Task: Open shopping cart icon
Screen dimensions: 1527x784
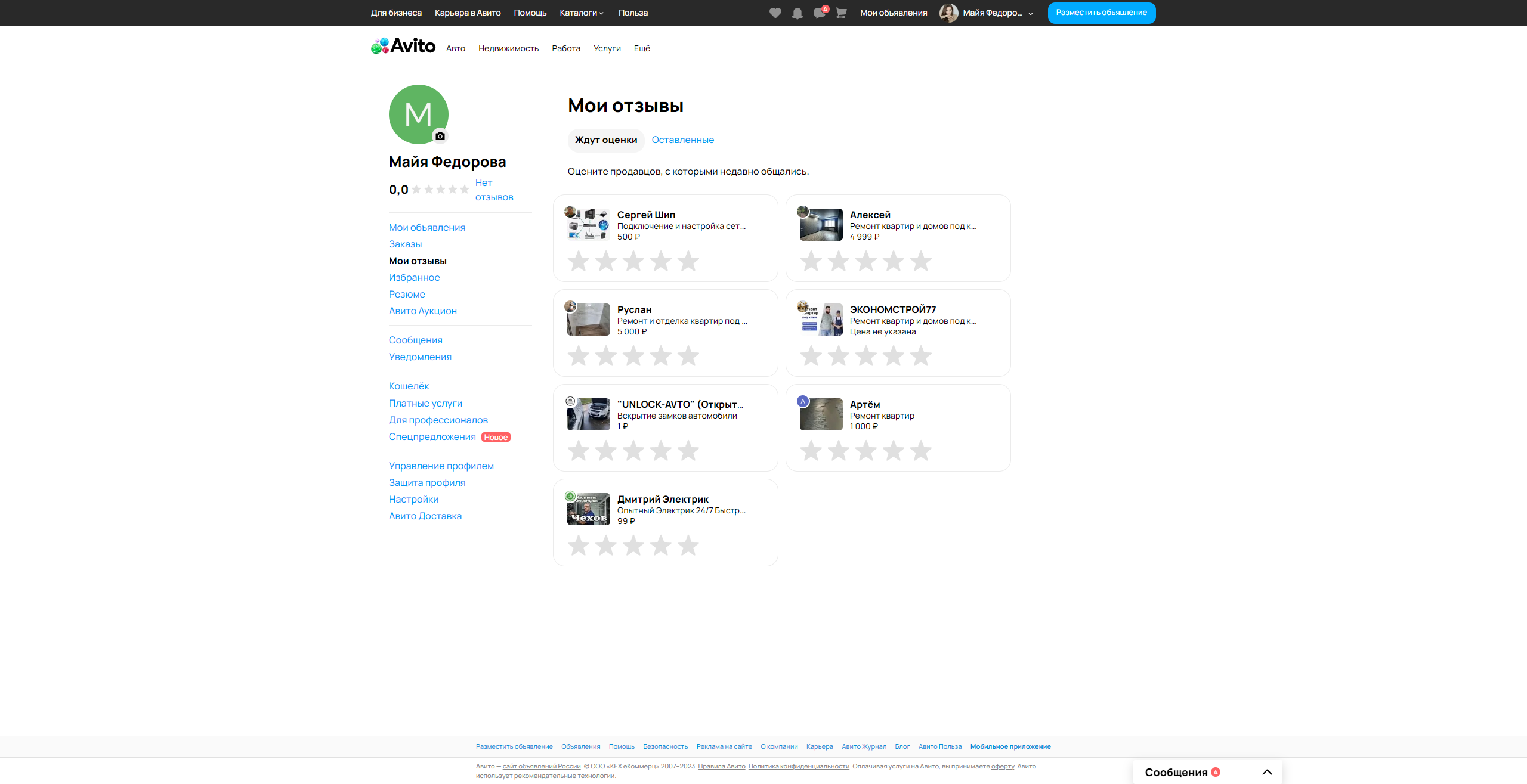Action: click(x=841, y=13)
